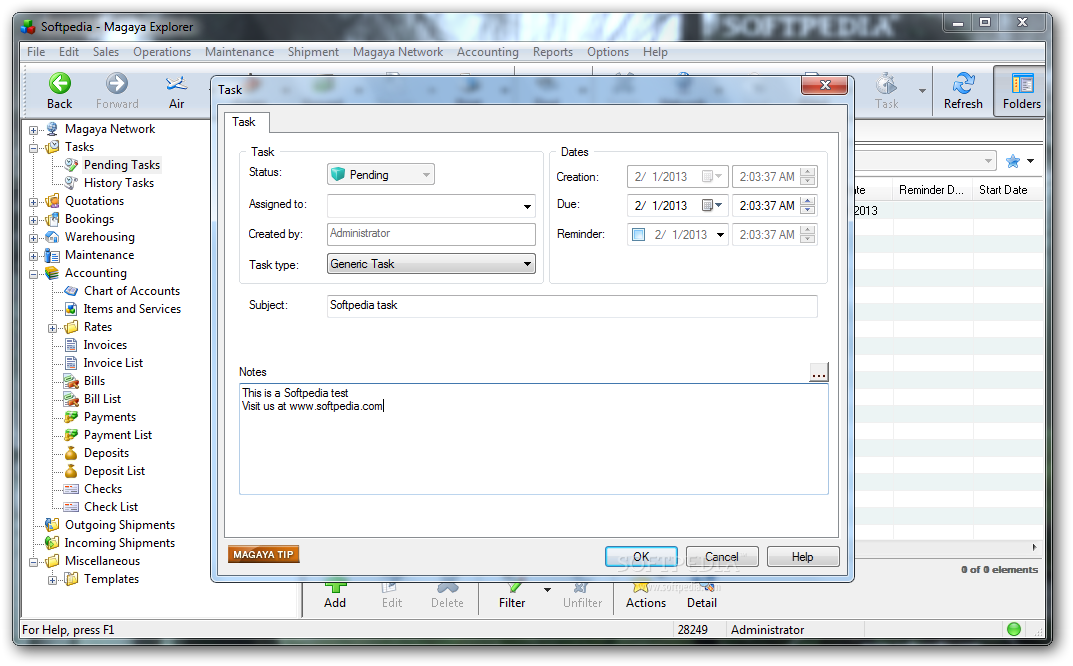
Task: Expand the Rates tree node
Action: point(52,328)
